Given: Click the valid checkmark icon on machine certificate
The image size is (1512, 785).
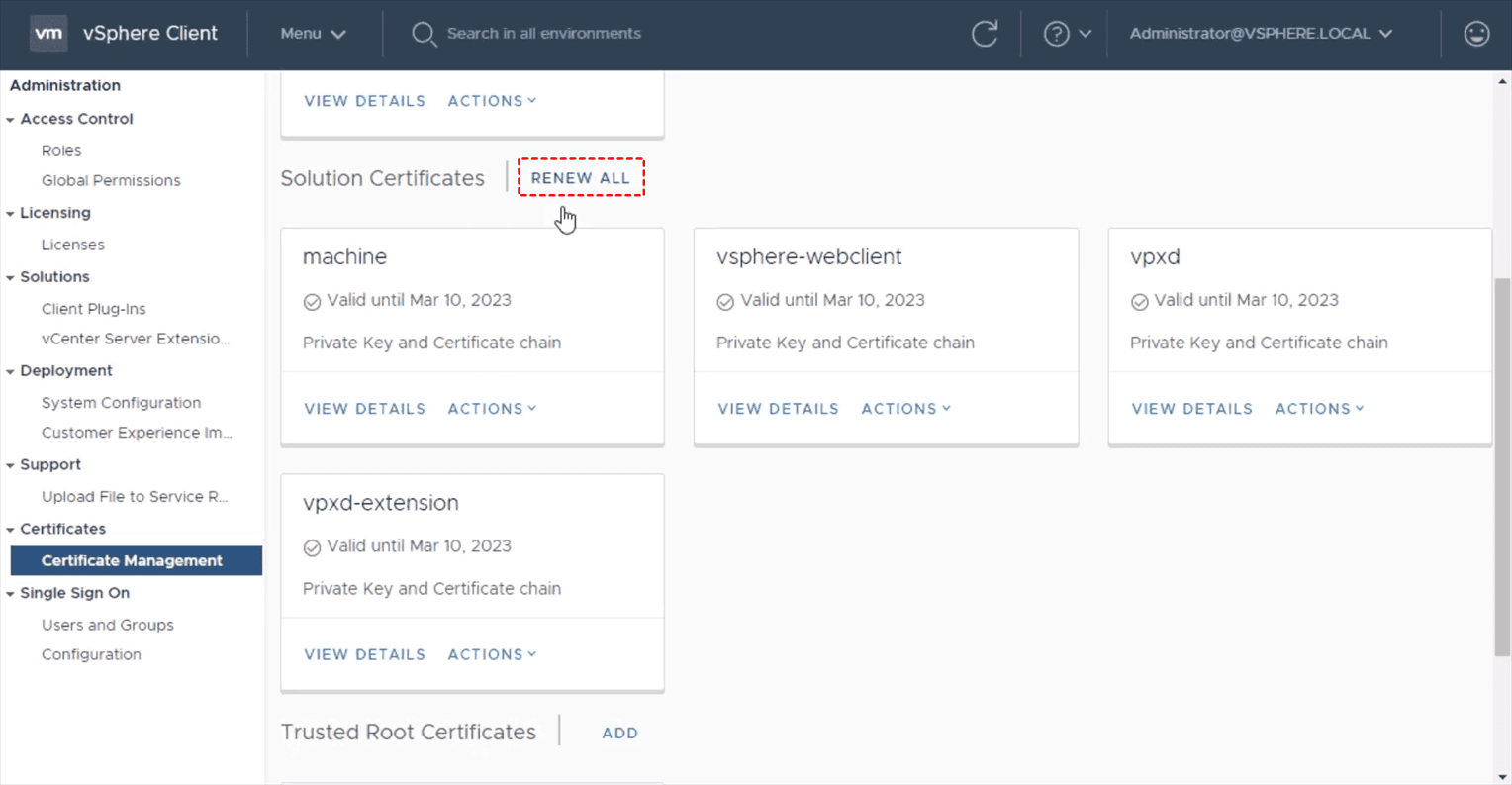Looking at the screenshot, I should (312, 302).
